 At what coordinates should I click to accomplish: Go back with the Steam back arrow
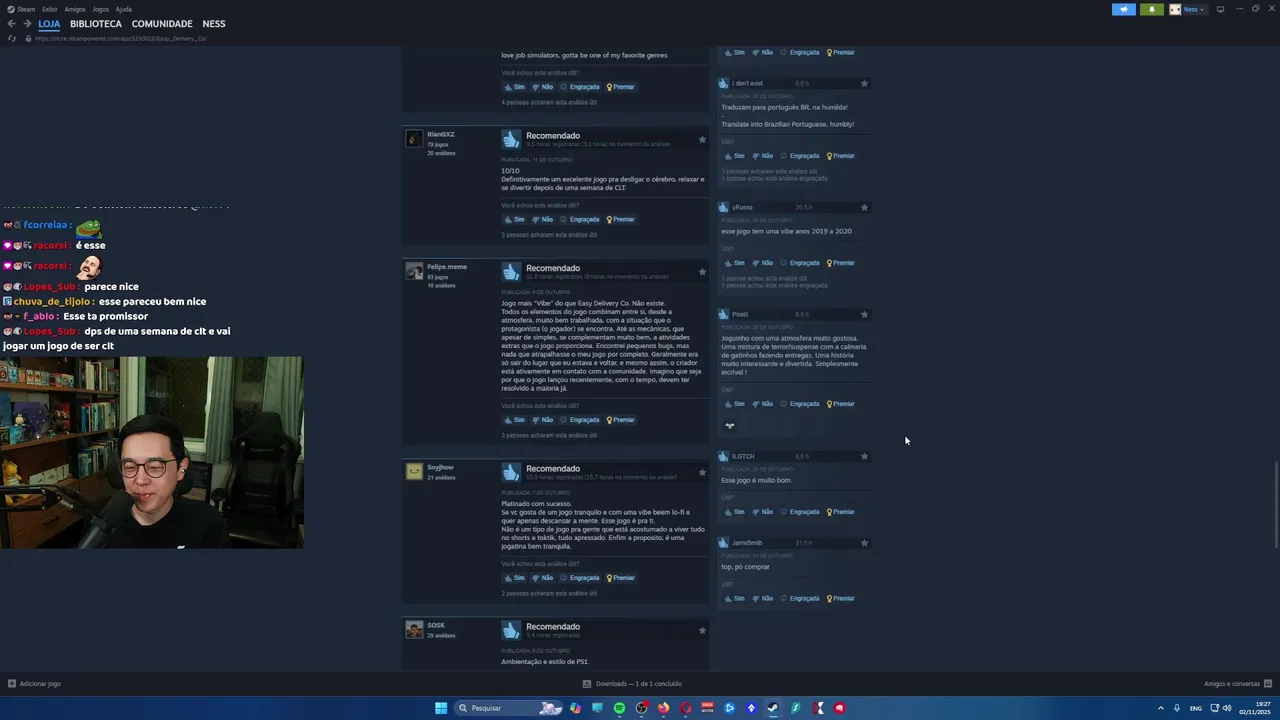tap(11, 24)
